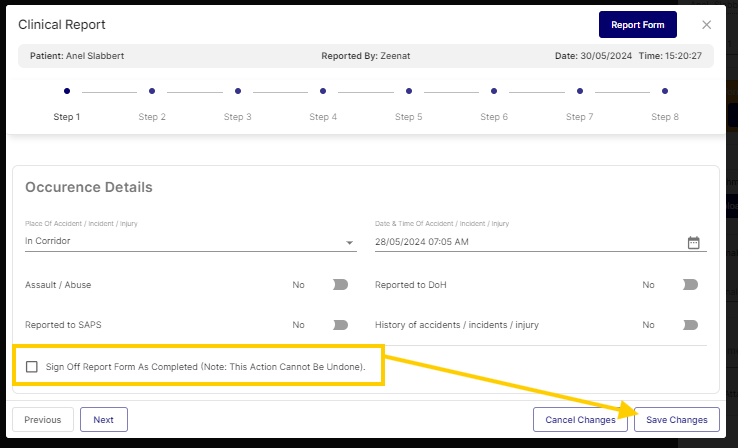Toggle the Assault / Abuse switch
The height and width of the screenshot is (448, 738).
point(340,285)
